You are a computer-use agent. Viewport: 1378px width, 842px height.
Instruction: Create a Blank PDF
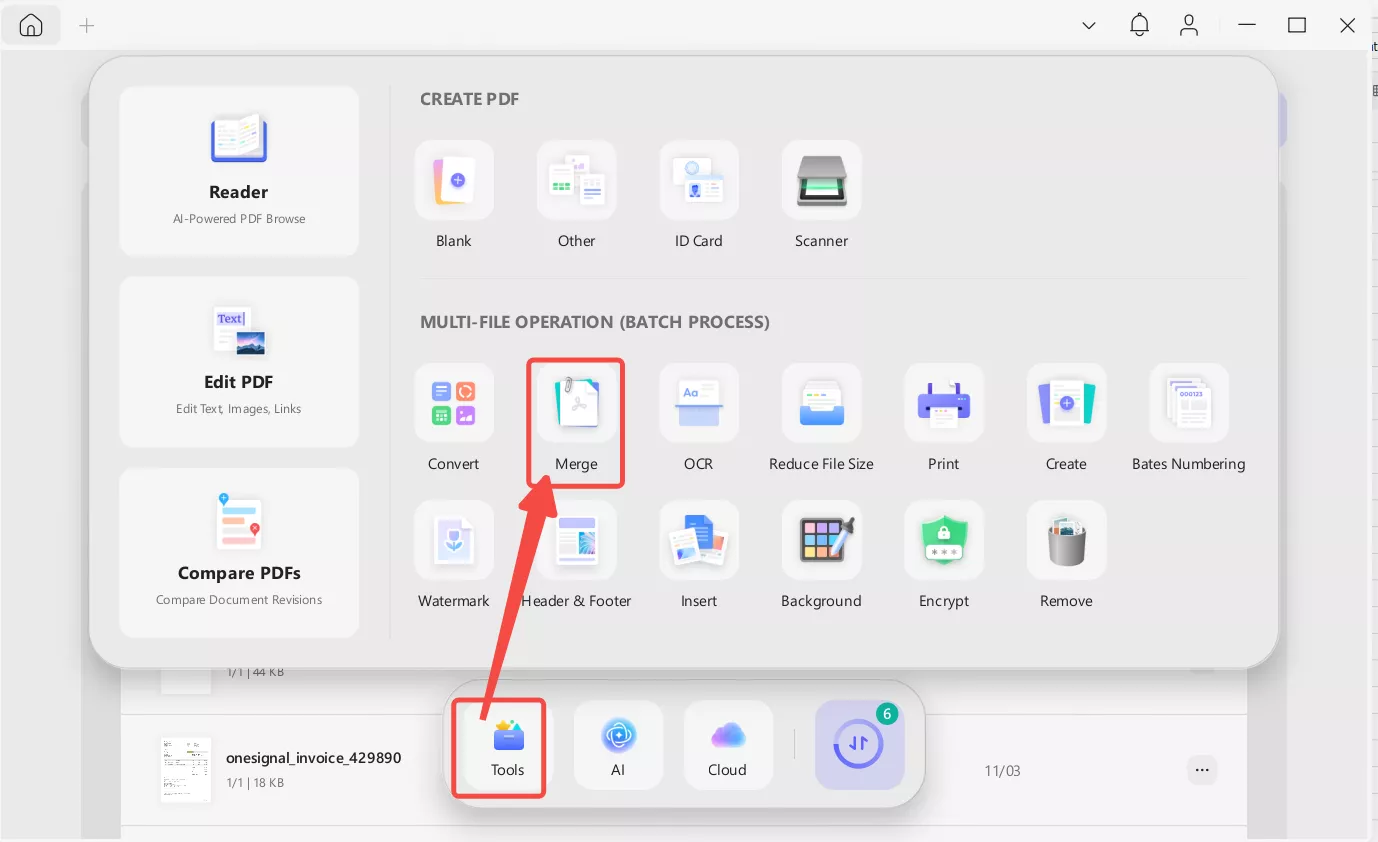tap(454, 181)
